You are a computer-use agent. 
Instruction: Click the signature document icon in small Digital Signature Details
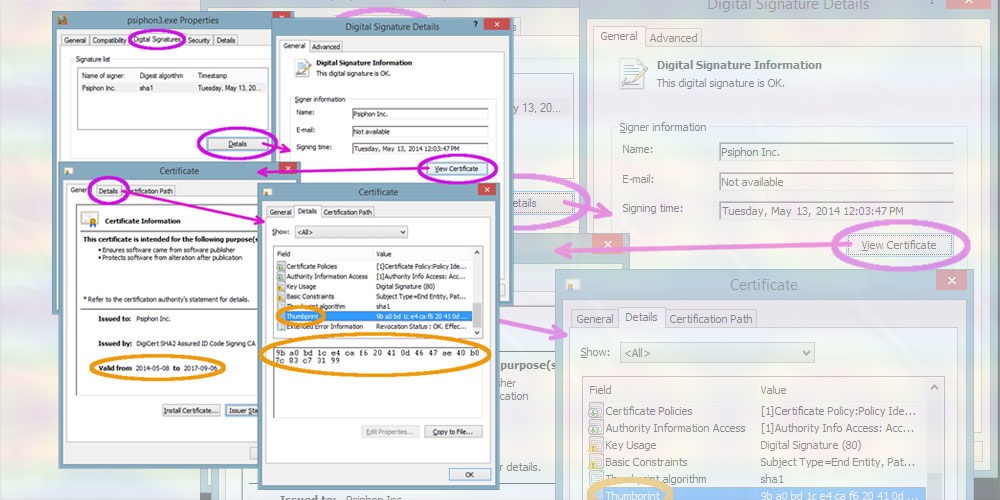301,68
